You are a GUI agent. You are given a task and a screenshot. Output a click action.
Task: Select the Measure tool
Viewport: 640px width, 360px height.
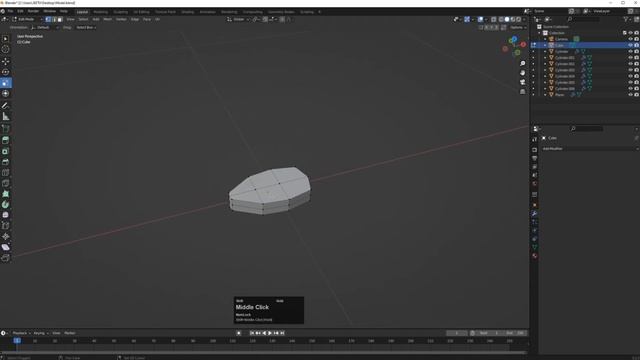pyautogui.click(x=6, y=117)
